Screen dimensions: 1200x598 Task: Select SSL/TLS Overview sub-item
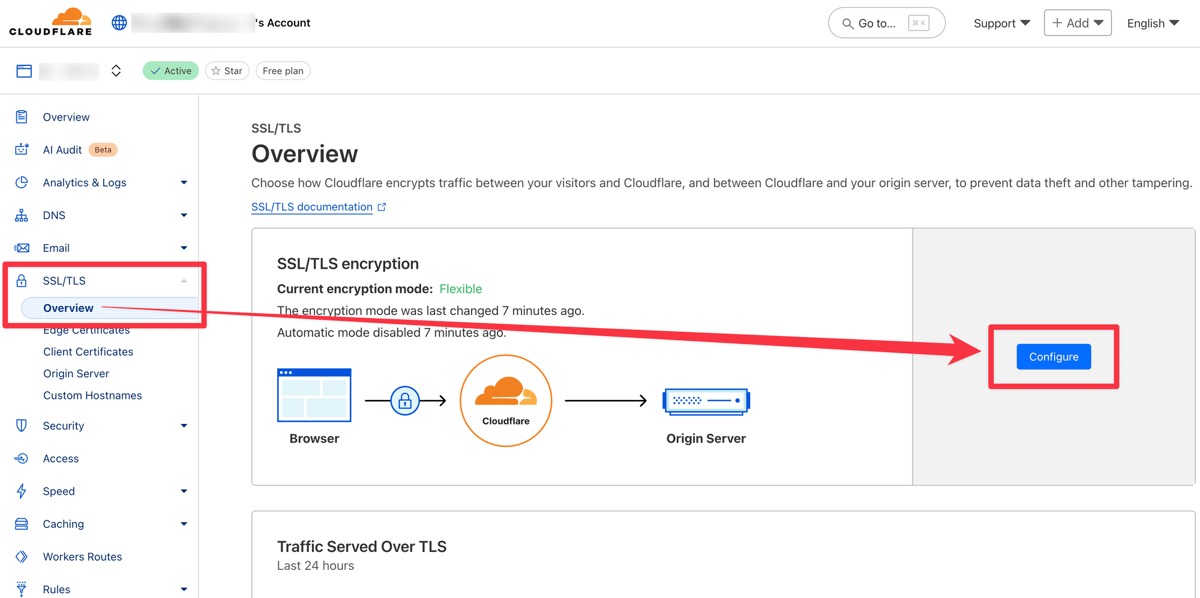(x=107, y=308)
